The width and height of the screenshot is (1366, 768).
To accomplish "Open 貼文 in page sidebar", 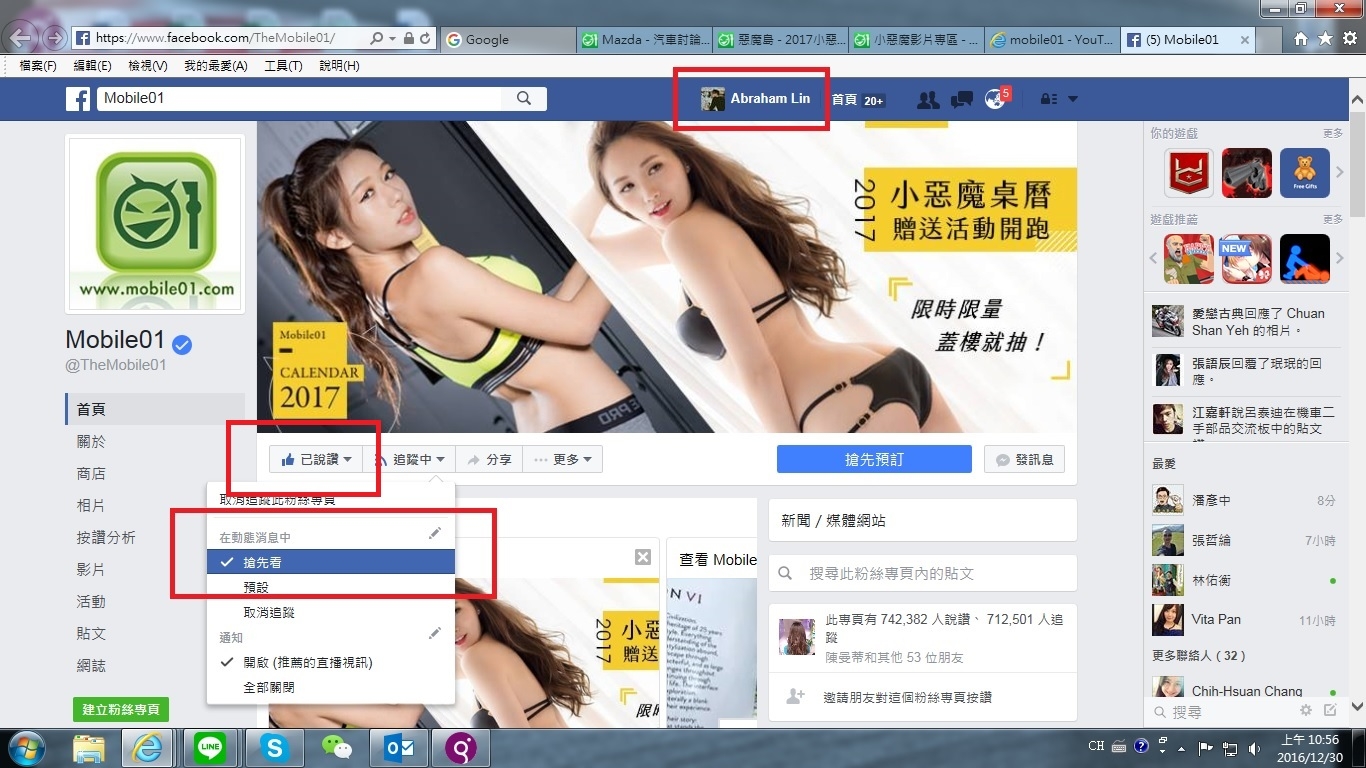I will pos(91,633).
